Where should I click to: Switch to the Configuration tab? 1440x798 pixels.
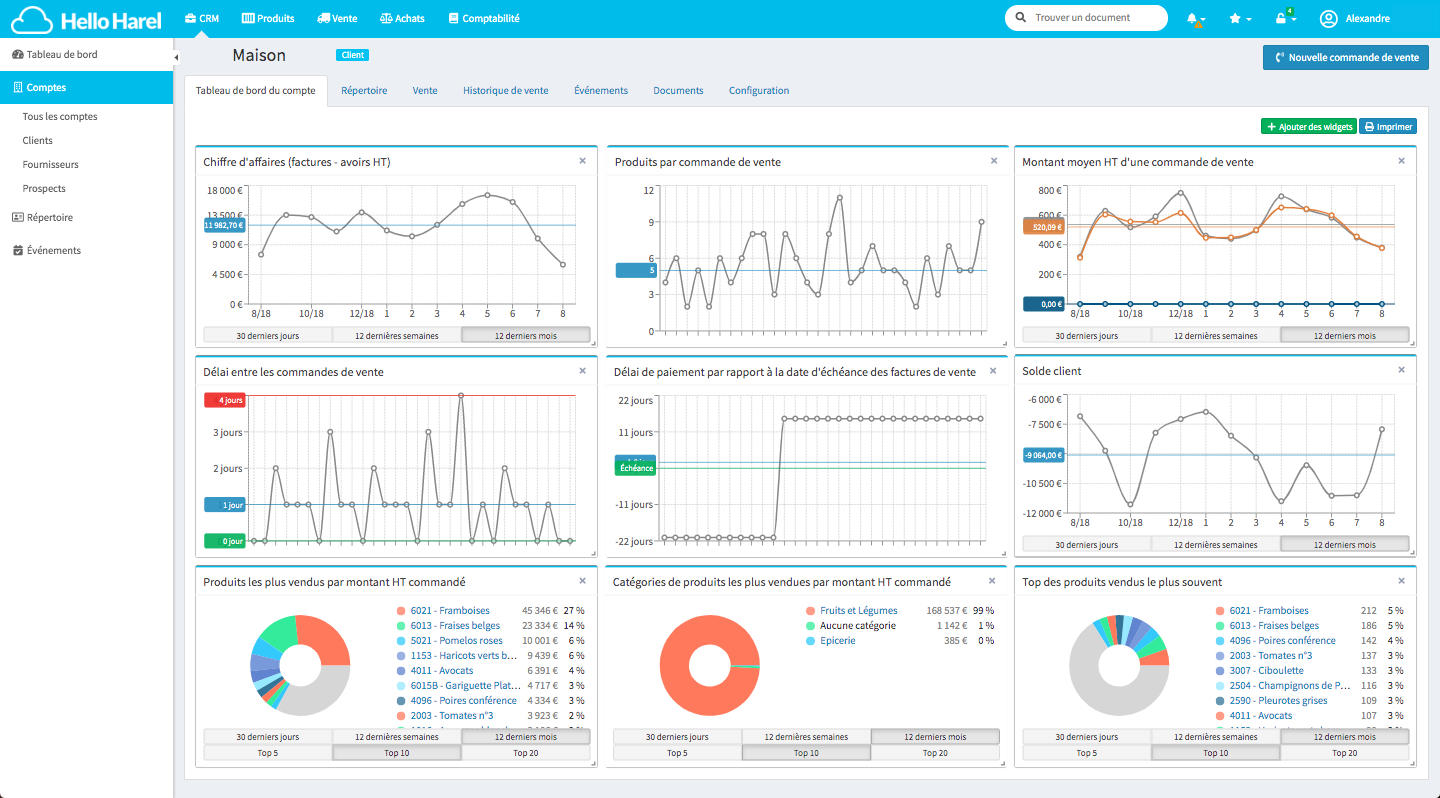point(759,91)
